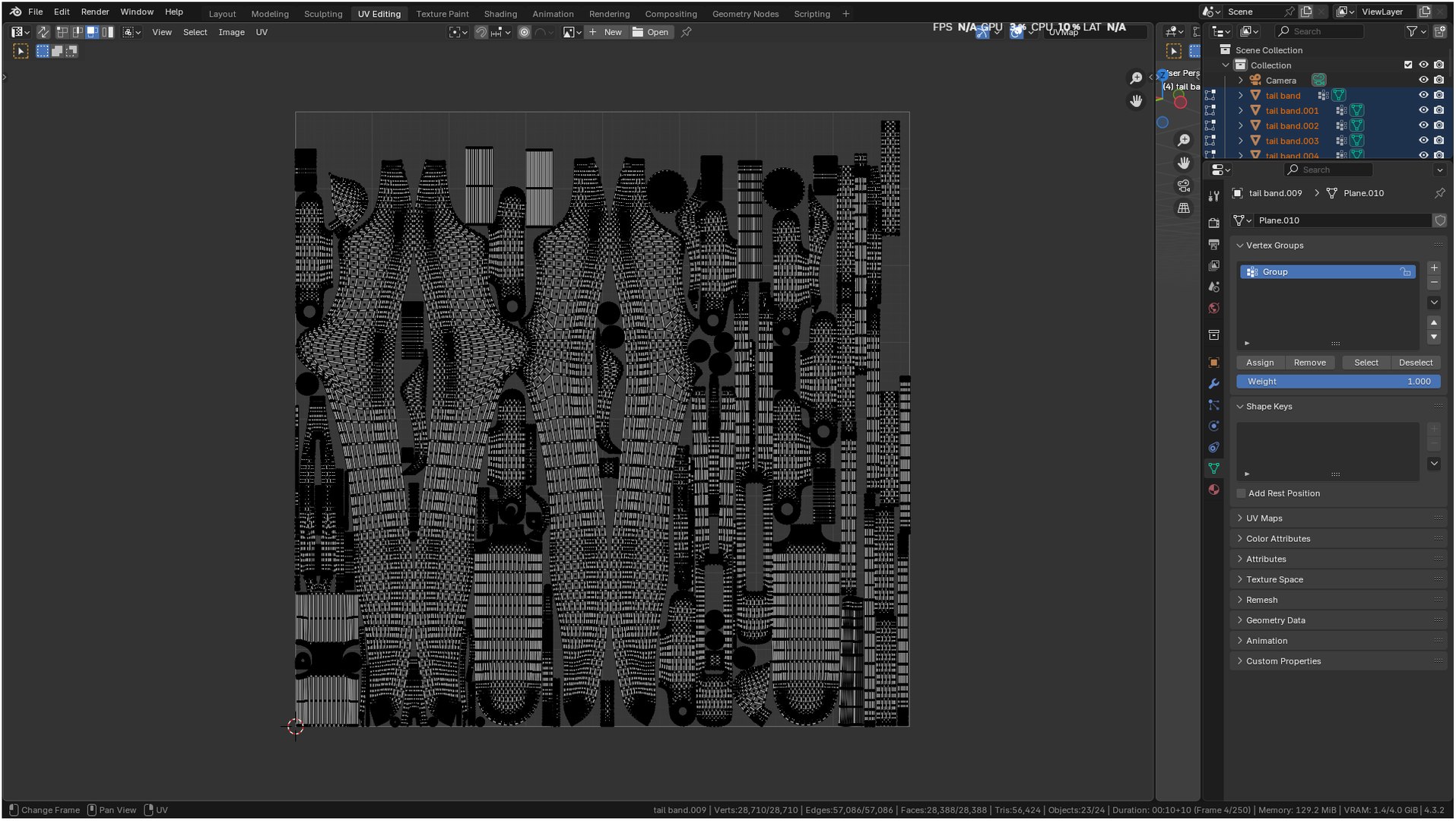Click the Deselect button
Screen dimensions: 1456x821
tap(1416, 363)
